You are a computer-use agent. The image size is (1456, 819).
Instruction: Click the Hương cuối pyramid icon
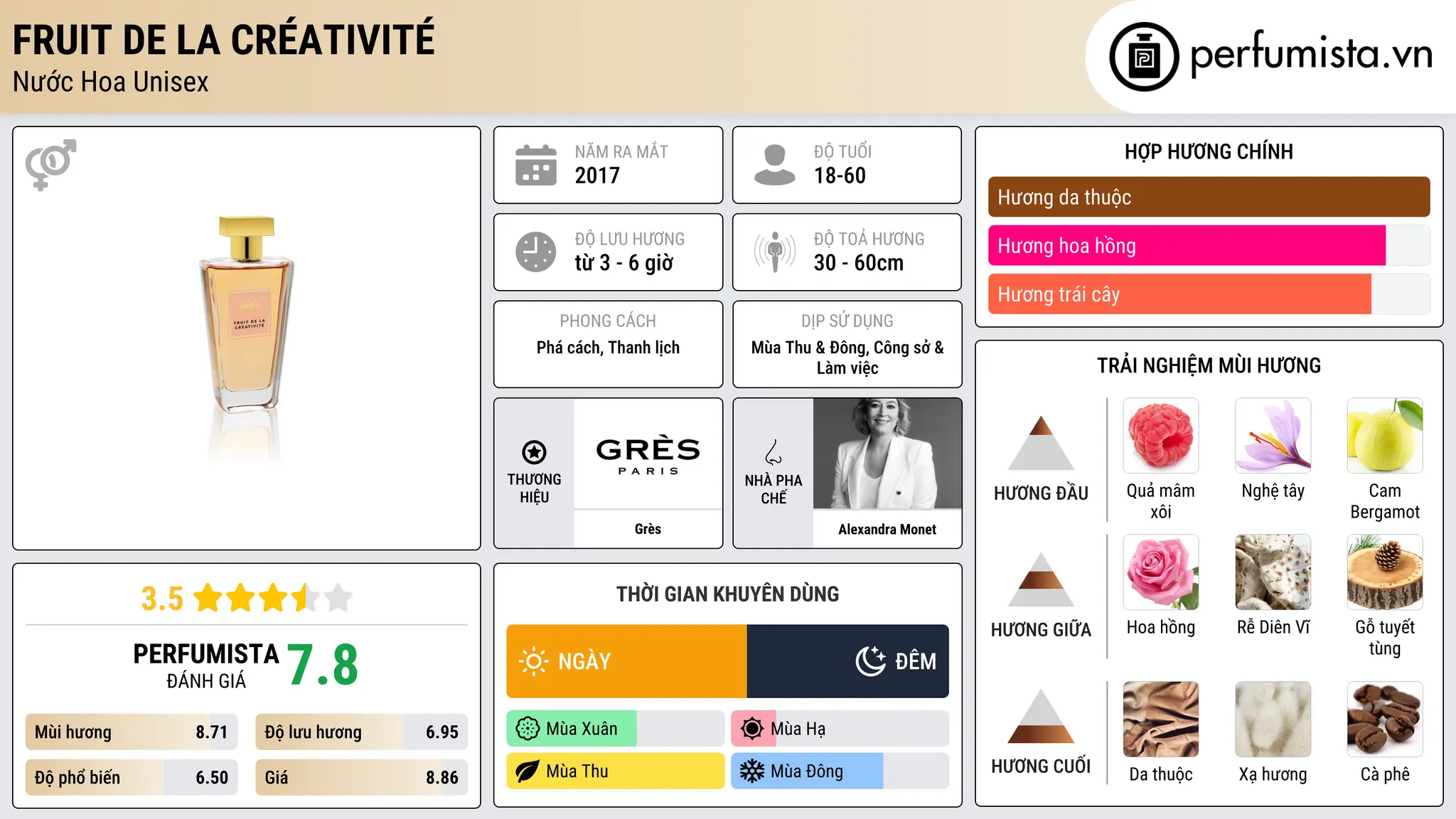coord(1042,716)
